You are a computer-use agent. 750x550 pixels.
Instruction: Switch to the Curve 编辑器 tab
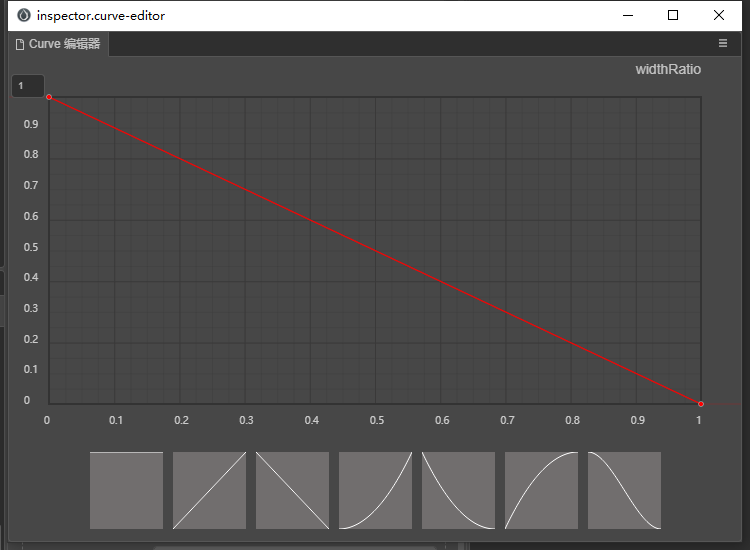click(58, 44)
